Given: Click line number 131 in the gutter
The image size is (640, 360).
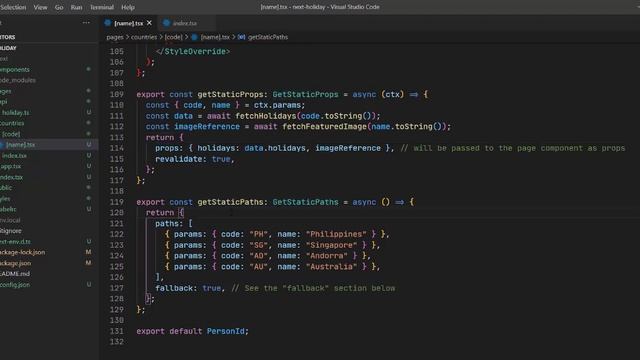Looking at the screenshot, I should click(117, 331).
